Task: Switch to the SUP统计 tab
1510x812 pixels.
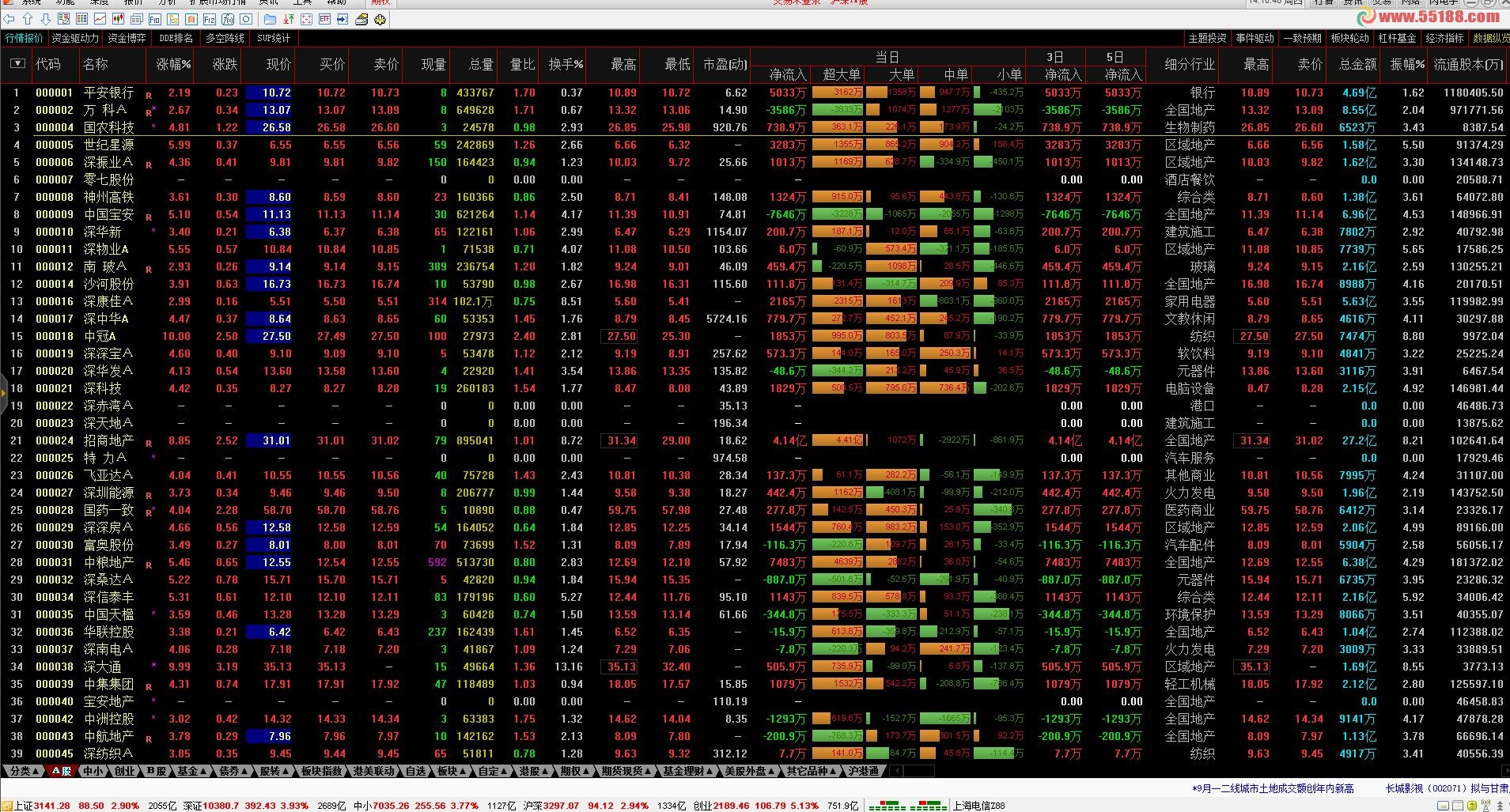Action: click(274, 38)
